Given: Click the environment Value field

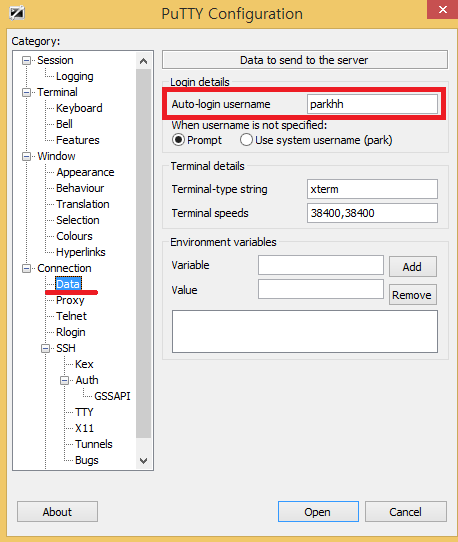Looking at the screenshot, I should coord(321,289).
